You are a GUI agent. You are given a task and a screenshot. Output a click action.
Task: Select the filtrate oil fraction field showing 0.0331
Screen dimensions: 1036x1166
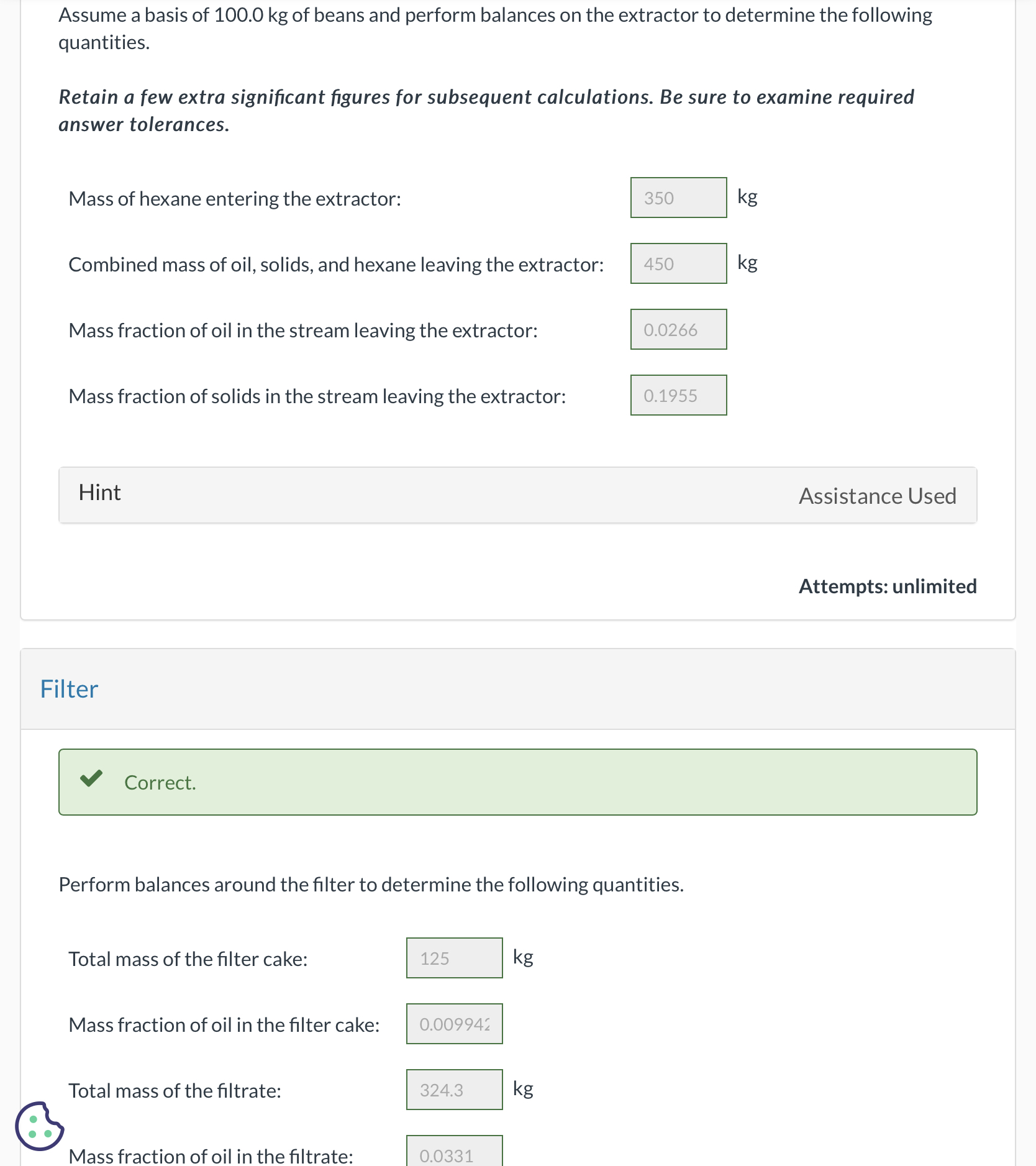coord(454,1154)
